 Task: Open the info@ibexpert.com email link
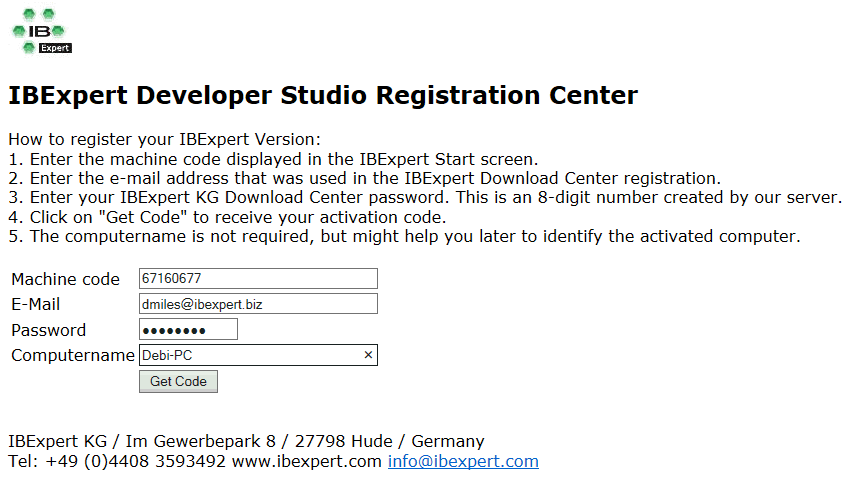(463, 461)
